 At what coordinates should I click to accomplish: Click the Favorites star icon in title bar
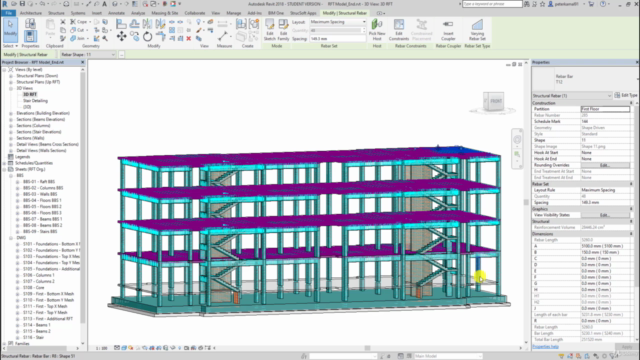pos(542,4)
